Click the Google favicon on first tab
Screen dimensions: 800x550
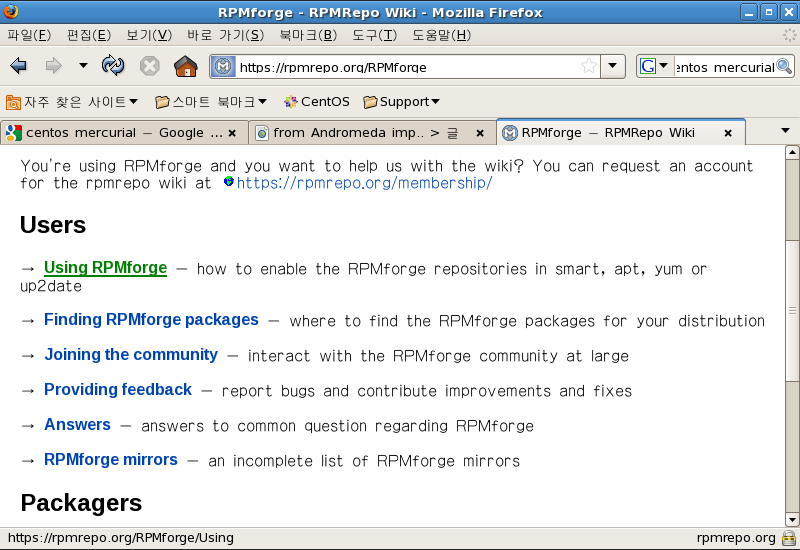[x=13, y=133]
